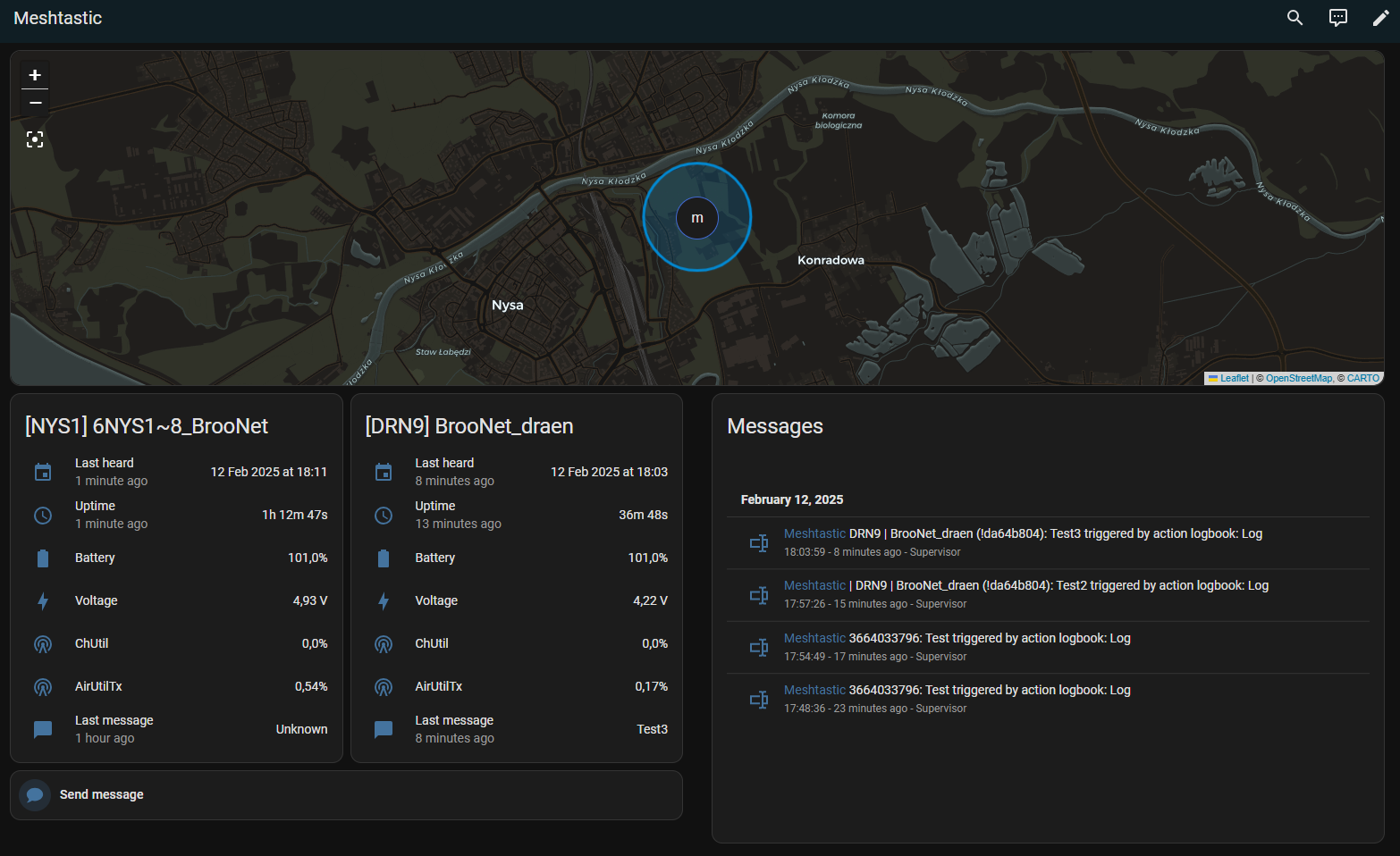The height and width of the screenshot is (856, 1400).
Task: Click the DRN9 Voltage lightning icon
Action: coord(384,601)
